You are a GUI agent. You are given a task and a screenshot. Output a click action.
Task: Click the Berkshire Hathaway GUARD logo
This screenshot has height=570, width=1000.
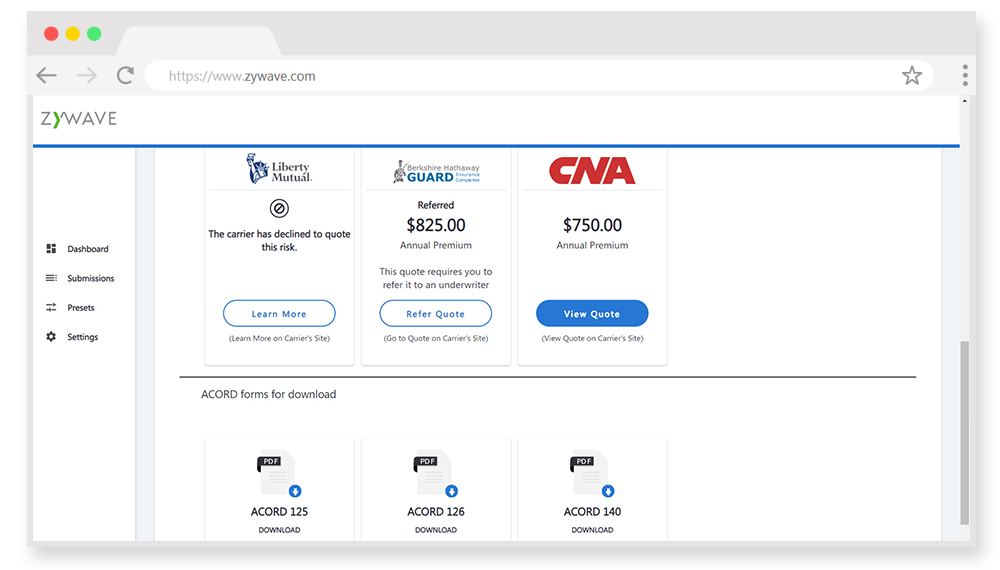click(x=436, y=172)
